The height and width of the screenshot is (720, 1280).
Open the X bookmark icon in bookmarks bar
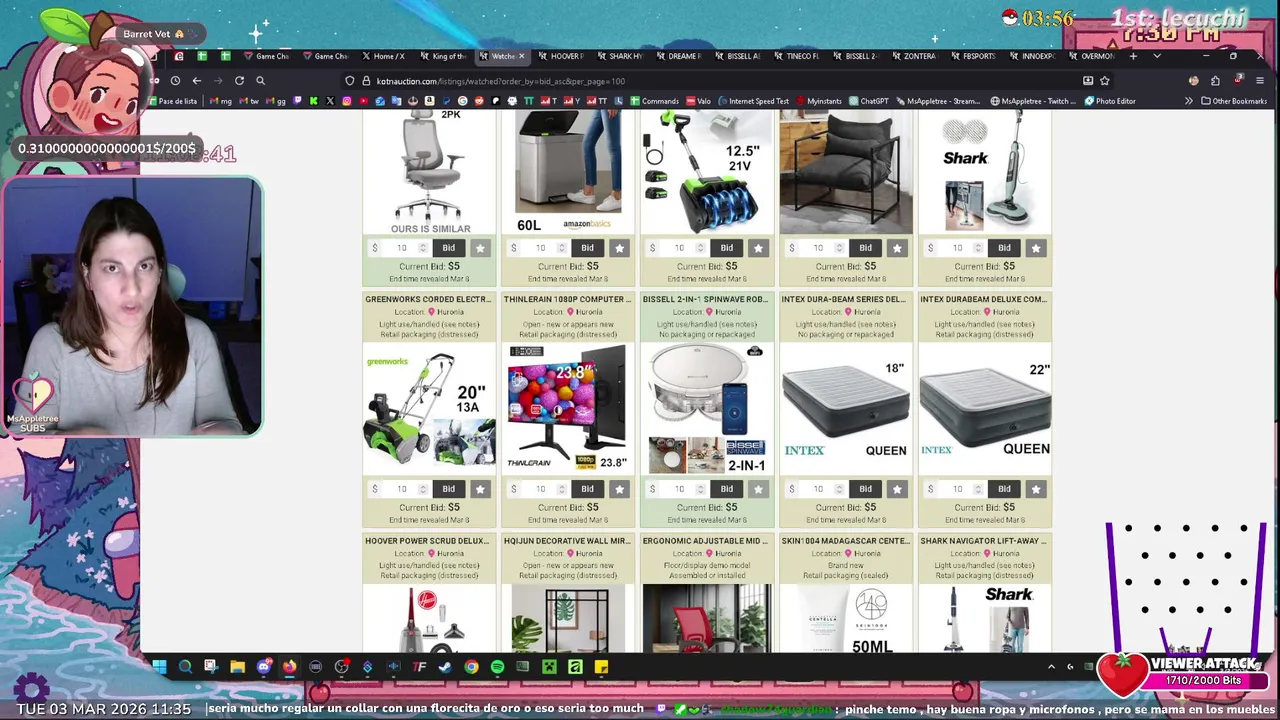click(330, 101)
